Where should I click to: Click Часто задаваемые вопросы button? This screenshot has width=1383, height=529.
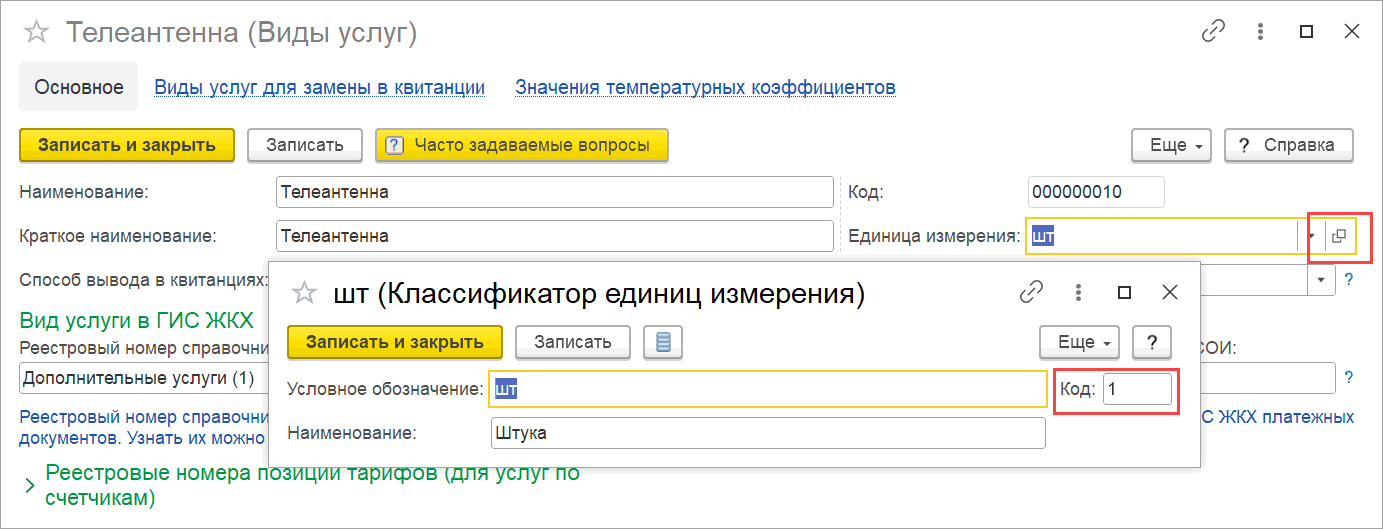coord(521,145)
